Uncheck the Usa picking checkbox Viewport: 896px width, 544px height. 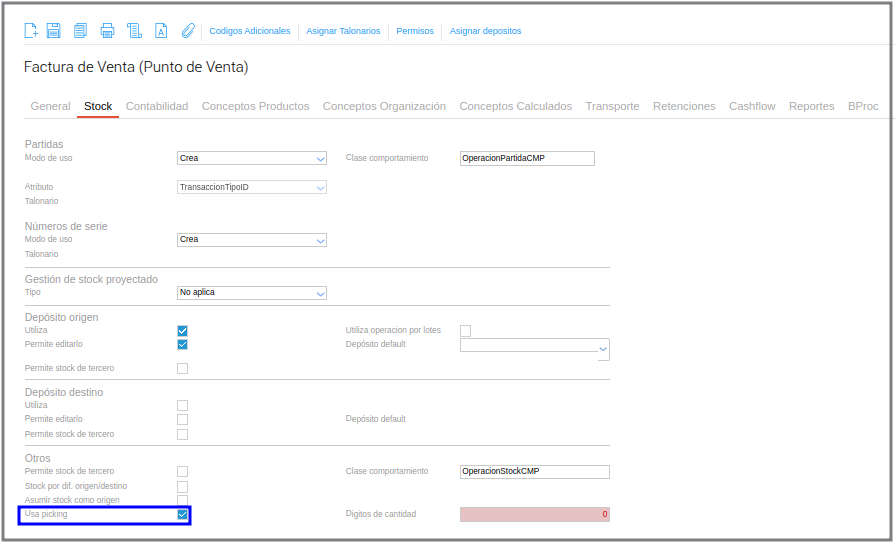182,514
